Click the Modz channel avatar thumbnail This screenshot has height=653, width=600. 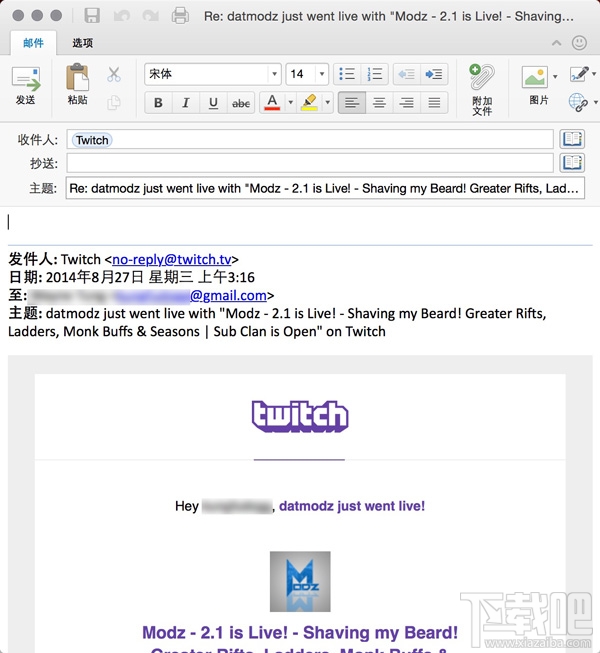point(300,581)
